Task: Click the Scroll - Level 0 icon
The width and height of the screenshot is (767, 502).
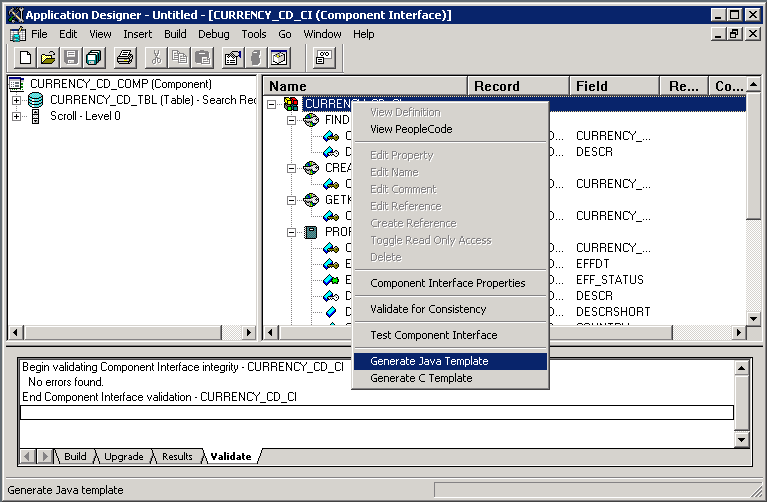Action: click(x=35, y=116)
